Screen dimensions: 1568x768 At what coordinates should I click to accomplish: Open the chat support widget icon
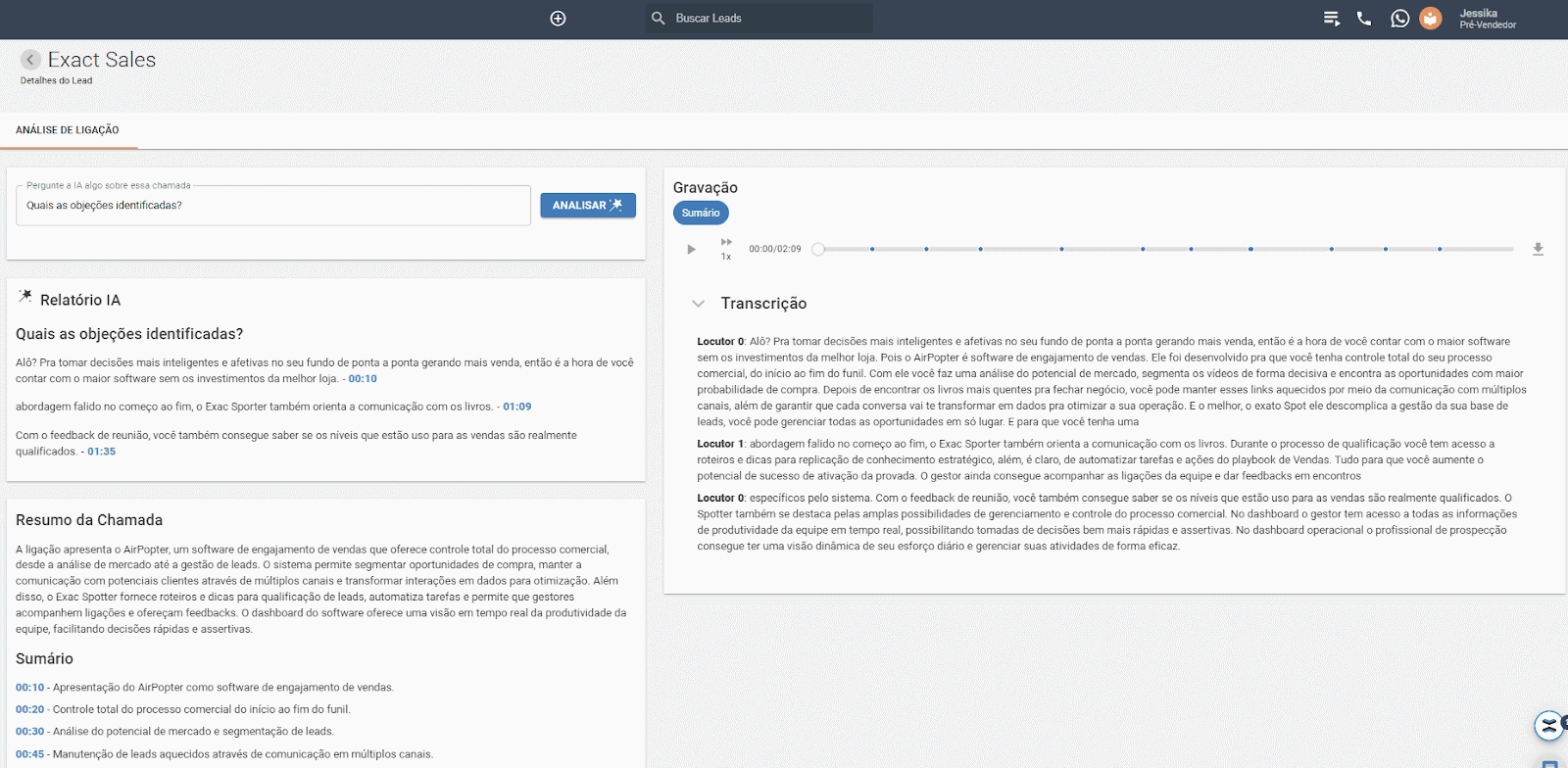coord(1549,726)
